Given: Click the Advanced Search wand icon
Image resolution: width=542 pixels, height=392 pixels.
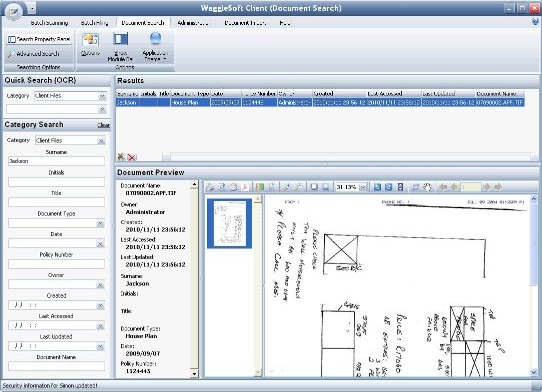Looking at the screenshot, I should (12, 54).
